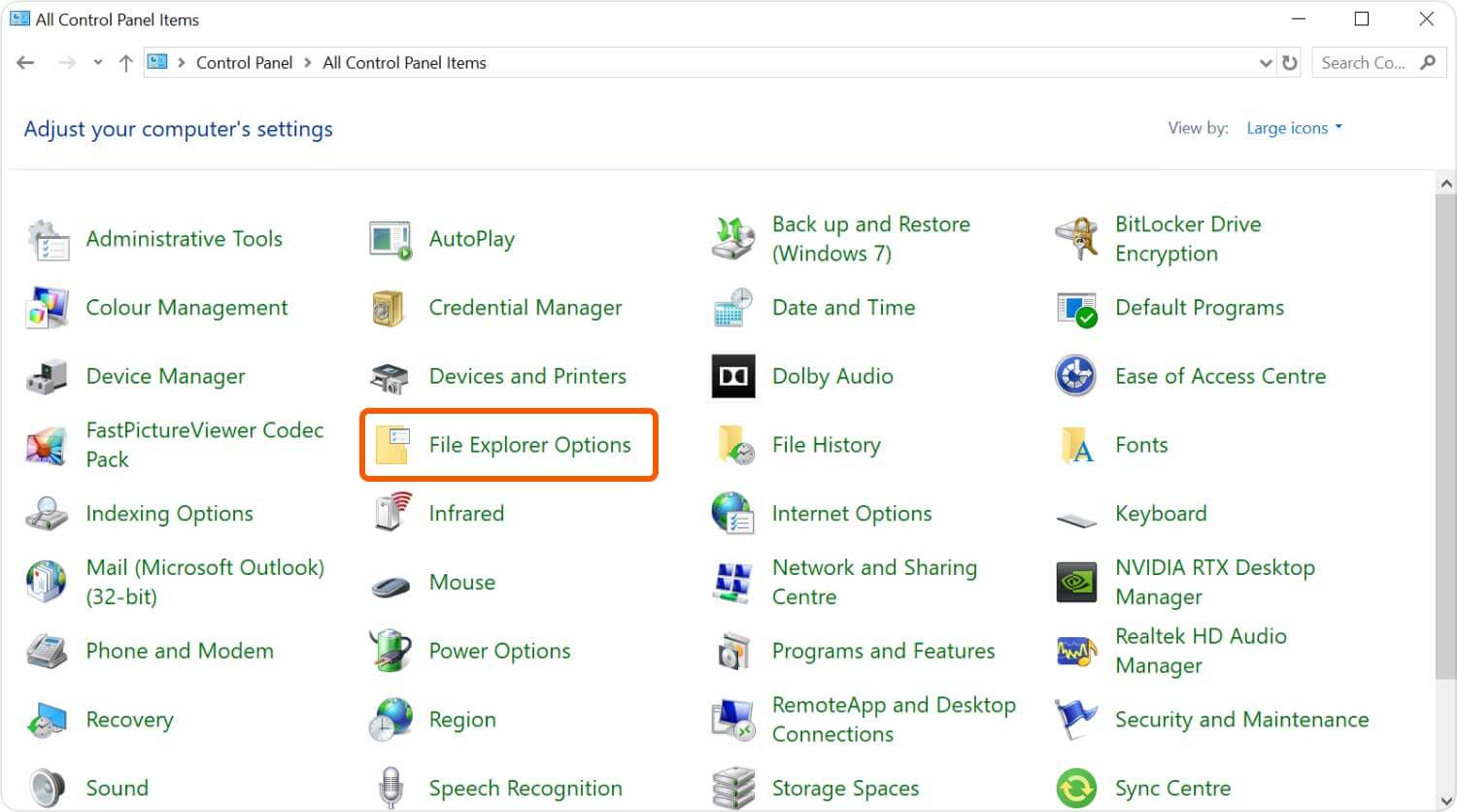Open the Administrative Tools icon

tap(48, 239)
